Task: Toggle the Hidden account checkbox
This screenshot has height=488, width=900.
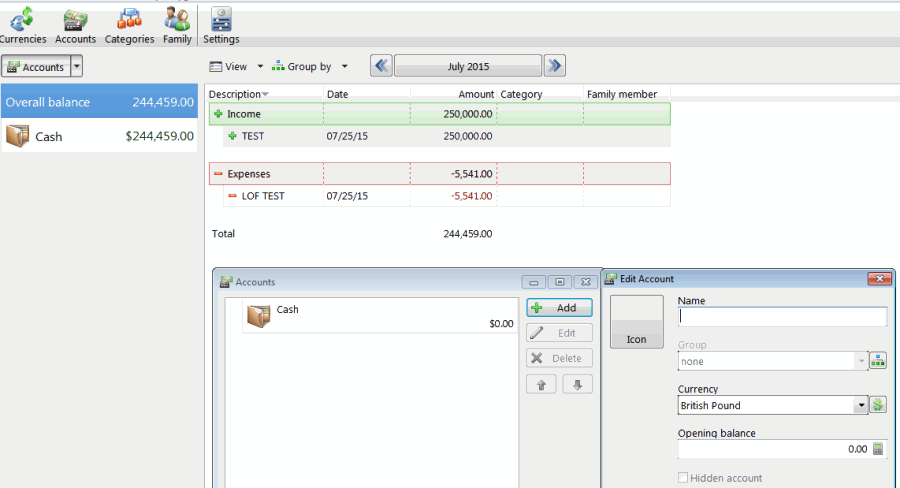Action: (683, 478)
